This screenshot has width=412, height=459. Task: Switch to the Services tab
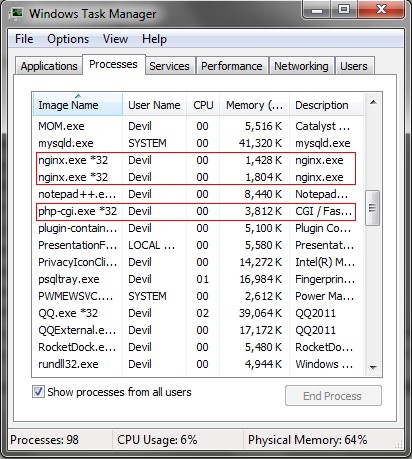(169, 66)
